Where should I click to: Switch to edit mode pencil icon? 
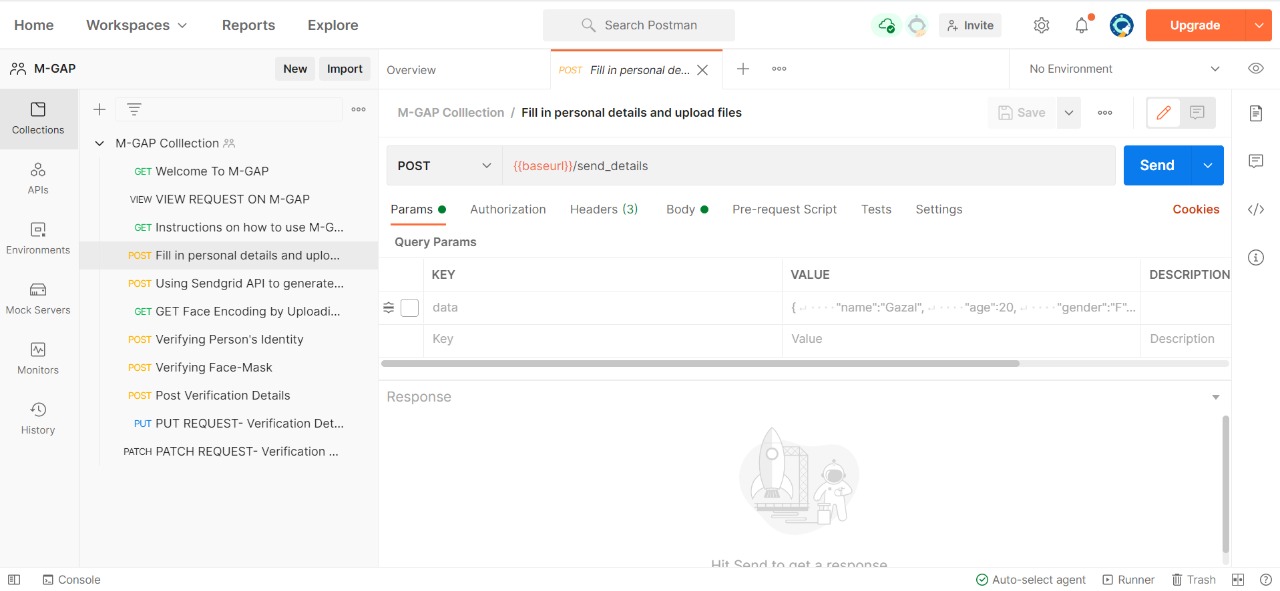coord(1163,113)
